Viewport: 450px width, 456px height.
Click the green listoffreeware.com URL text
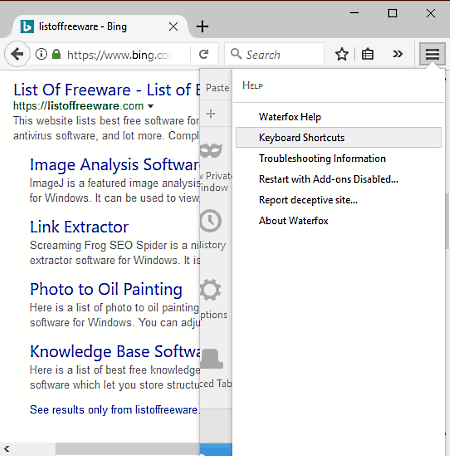coord(78,106)
